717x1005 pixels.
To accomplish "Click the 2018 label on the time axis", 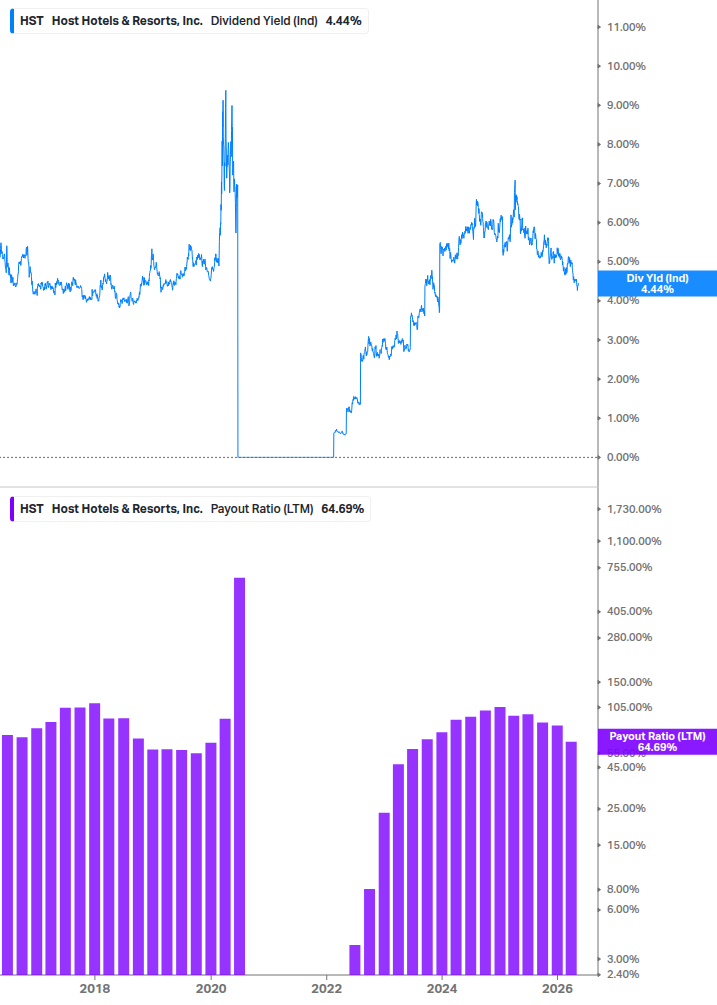I will click(x=95, y=988).
